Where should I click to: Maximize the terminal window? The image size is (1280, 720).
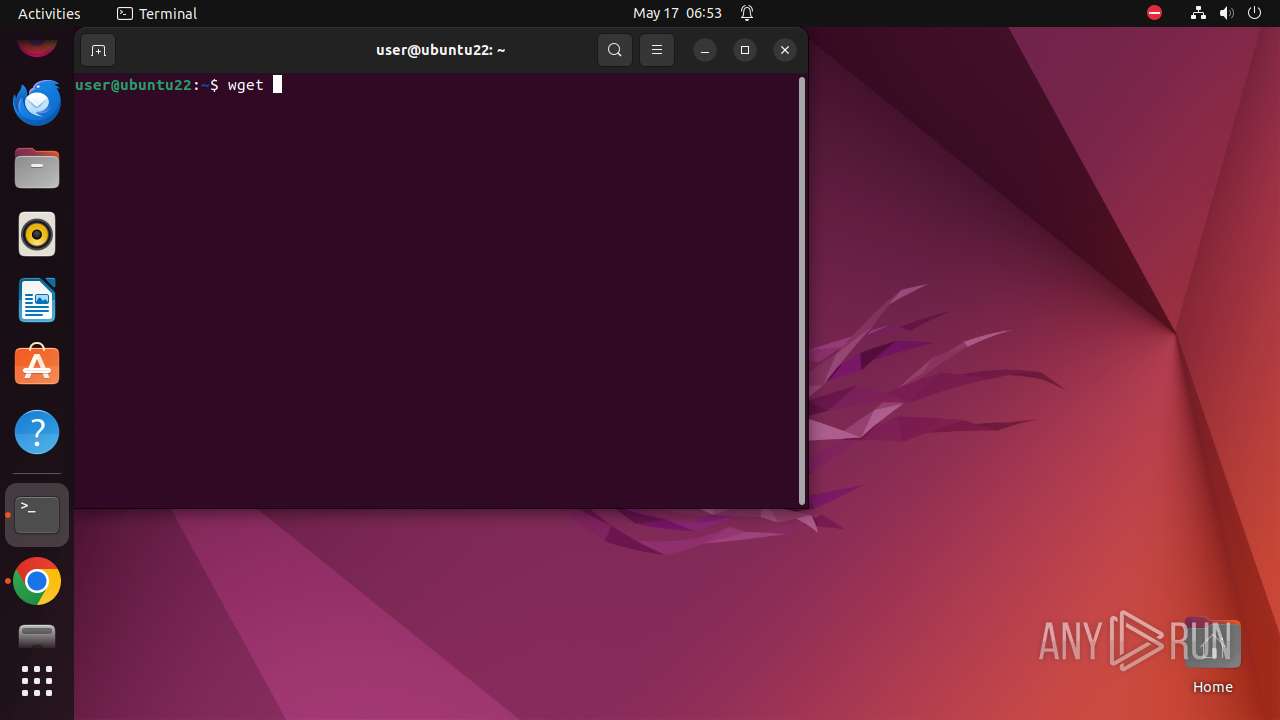pos(745,50)
